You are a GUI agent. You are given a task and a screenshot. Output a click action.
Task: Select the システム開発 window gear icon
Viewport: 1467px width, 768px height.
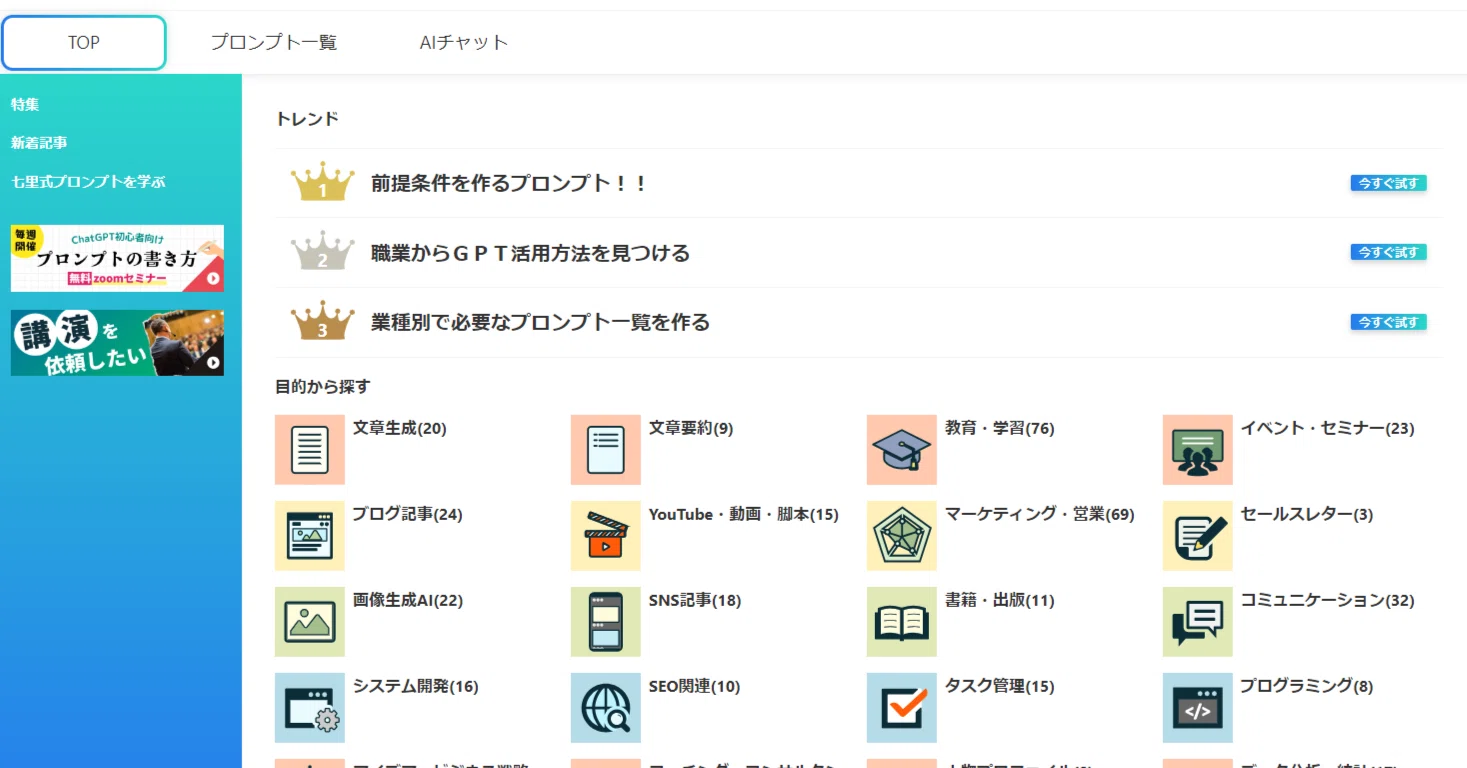[x=310, y=708]
